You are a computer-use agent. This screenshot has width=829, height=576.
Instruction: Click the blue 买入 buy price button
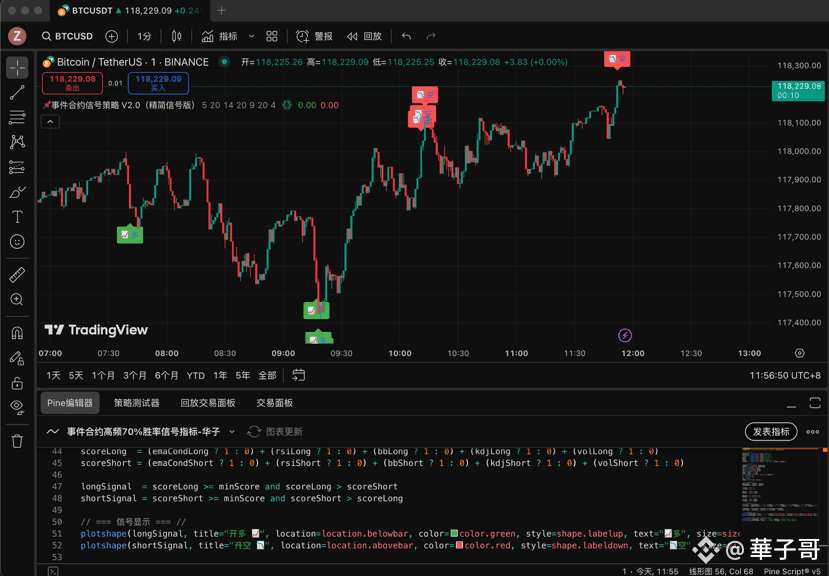point(158,83)
